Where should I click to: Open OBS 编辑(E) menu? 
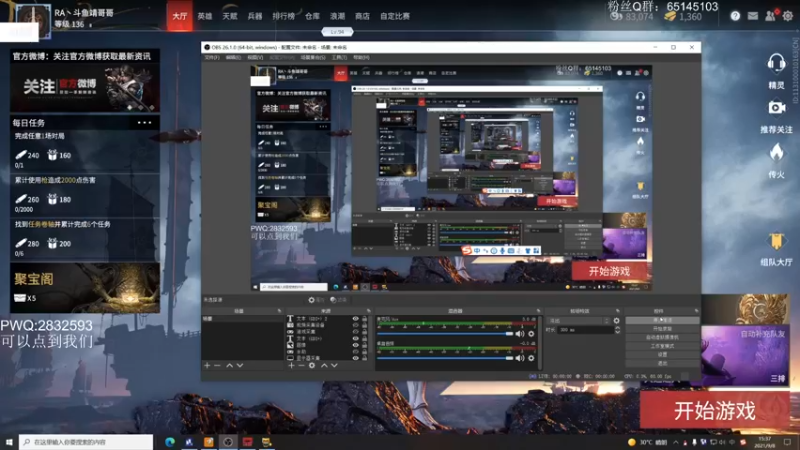(233, 58)
